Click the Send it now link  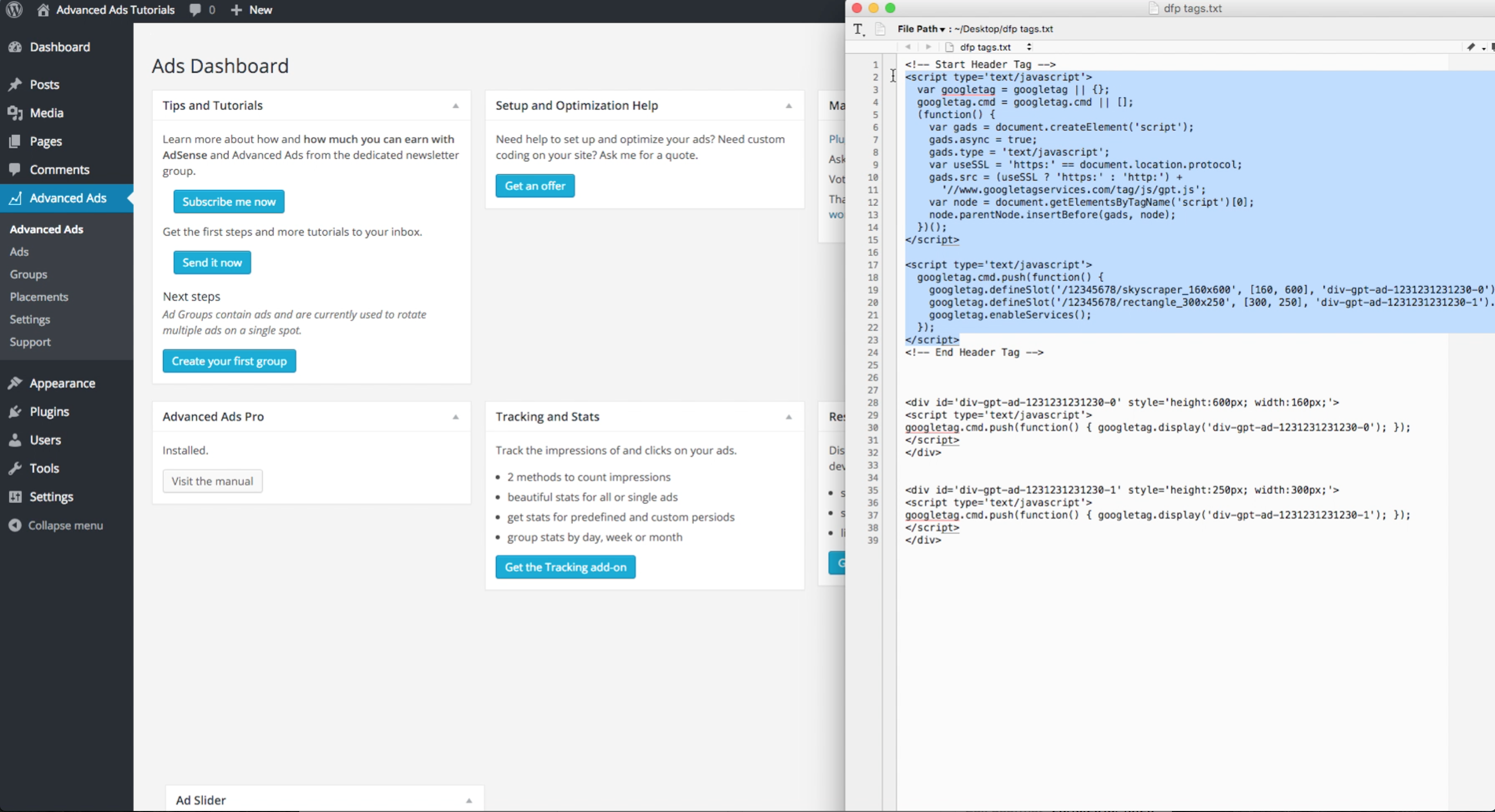tap(211, 261)
